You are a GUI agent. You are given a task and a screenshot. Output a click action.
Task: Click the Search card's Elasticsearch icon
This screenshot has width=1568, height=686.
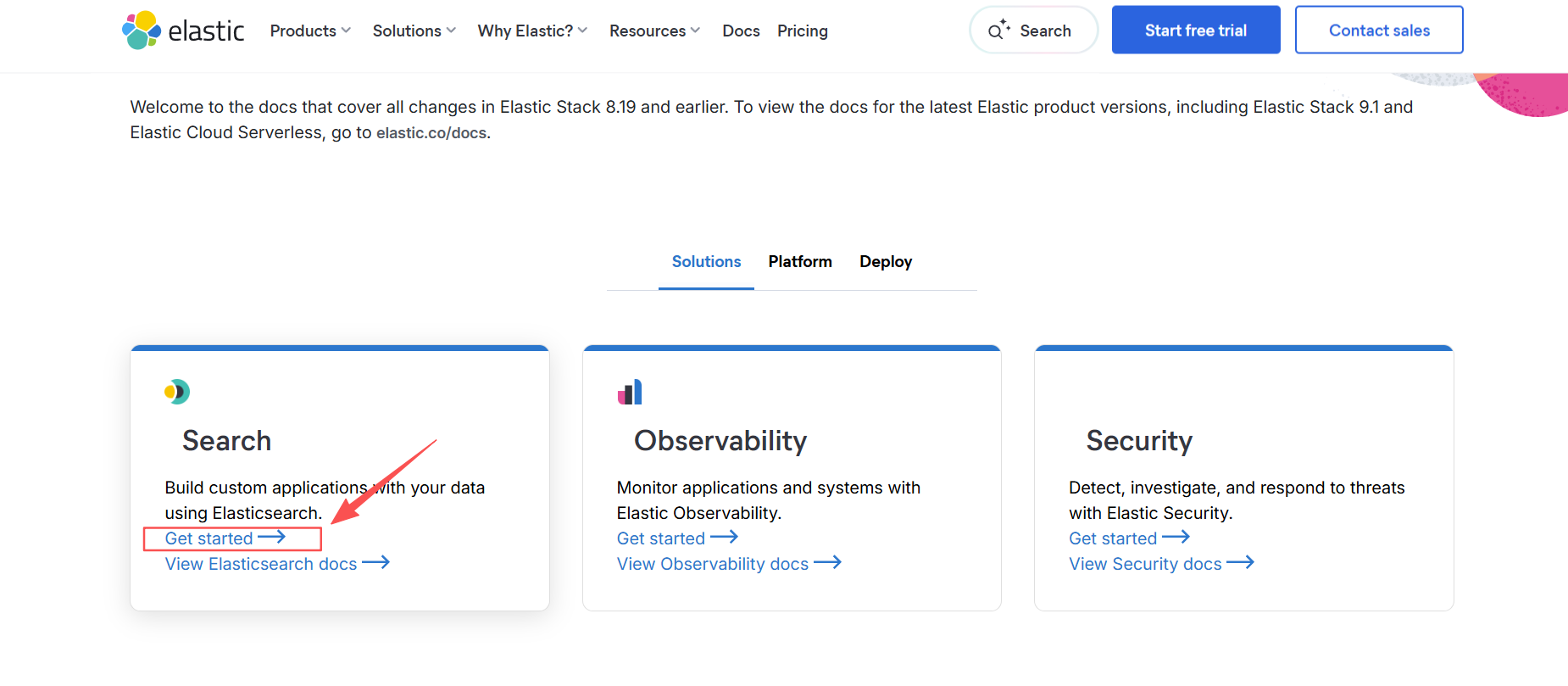tap(177, 392)
